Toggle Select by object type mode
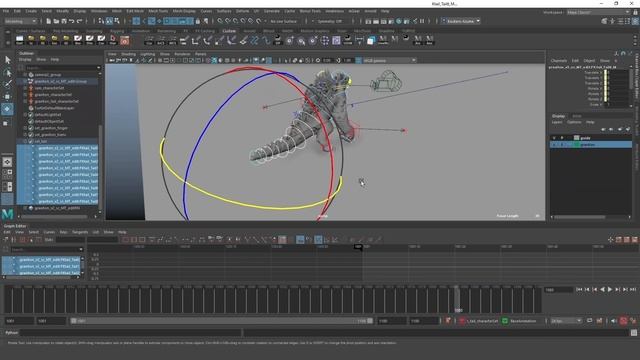The height and width of the screenshot is (360, 640). point(109,21)
